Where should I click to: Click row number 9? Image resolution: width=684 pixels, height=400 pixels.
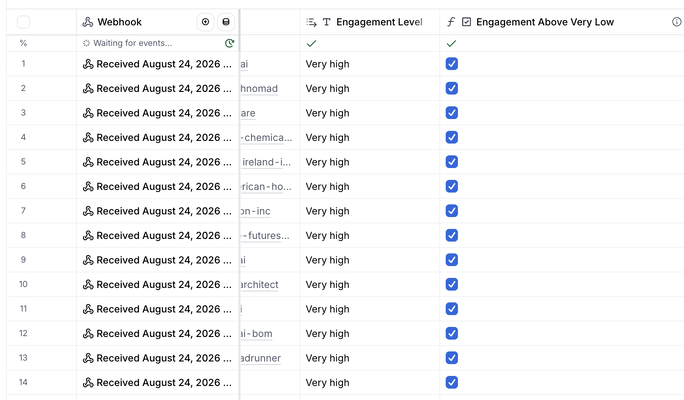23,260
